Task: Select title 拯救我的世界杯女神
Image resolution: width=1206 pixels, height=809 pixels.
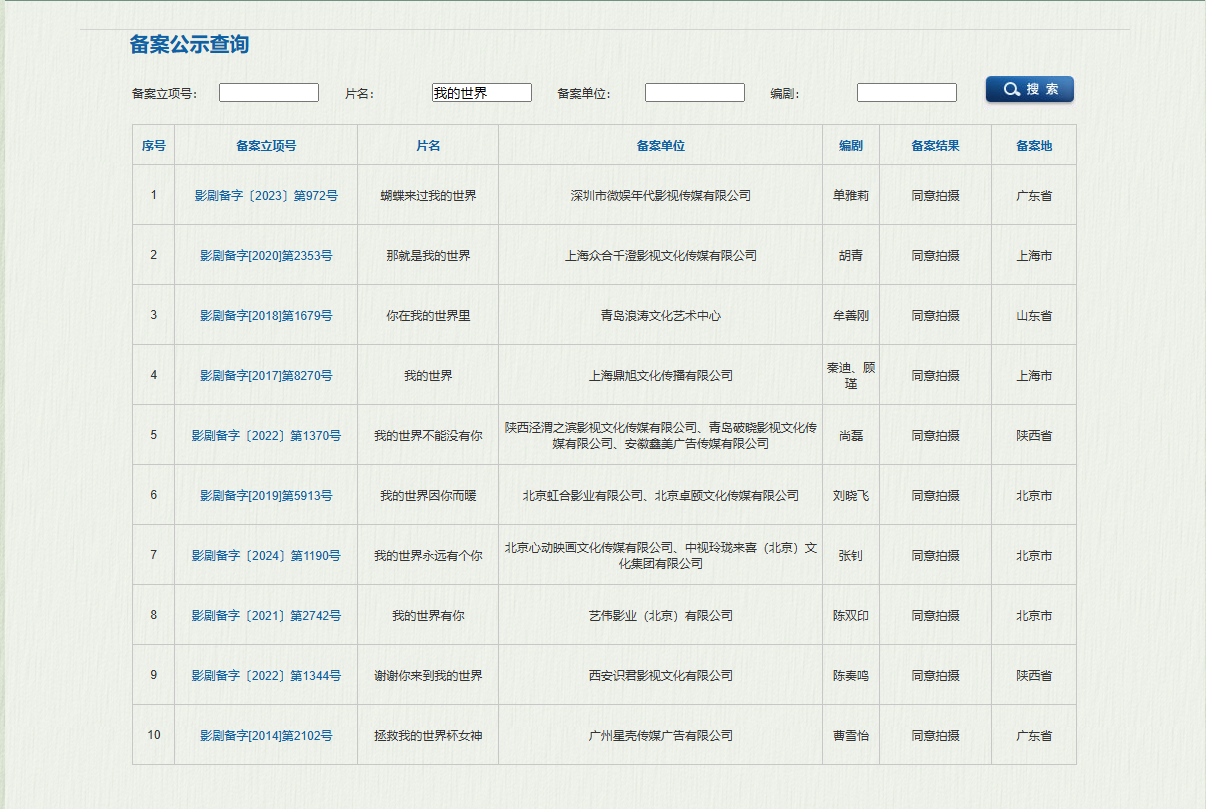Action: click(x=428, y=735)
